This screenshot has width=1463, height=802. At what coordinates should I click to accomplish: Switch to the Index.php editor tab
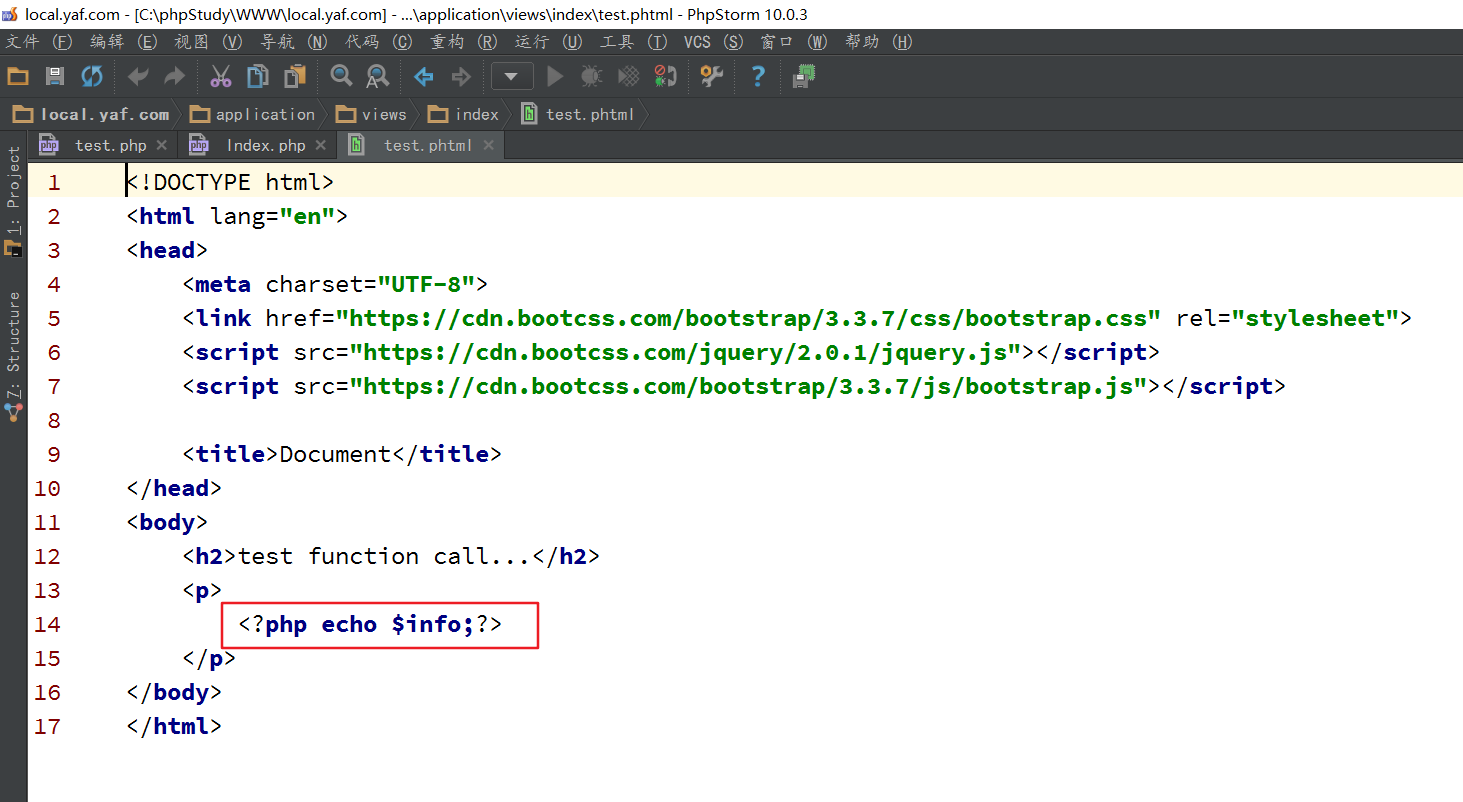(265, 145)
